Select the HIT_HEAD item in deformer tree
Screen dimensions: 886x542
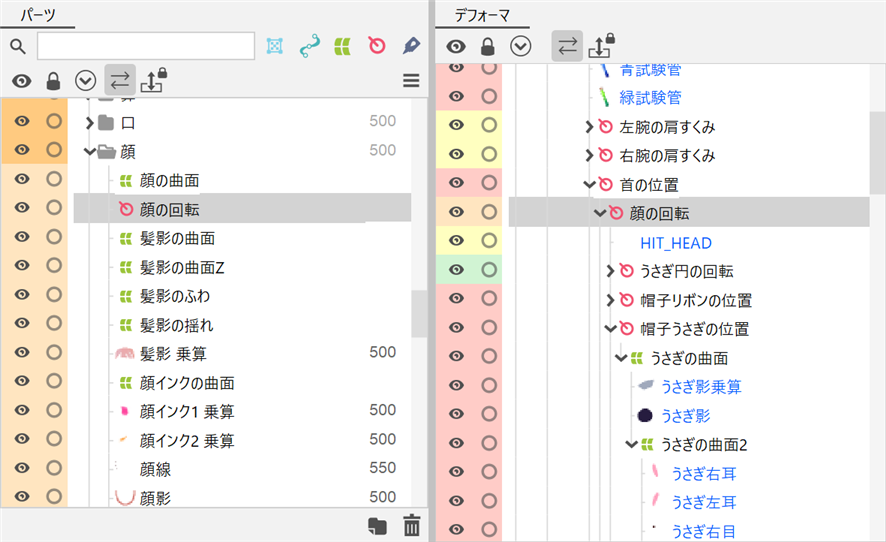[x=675, y=243]
